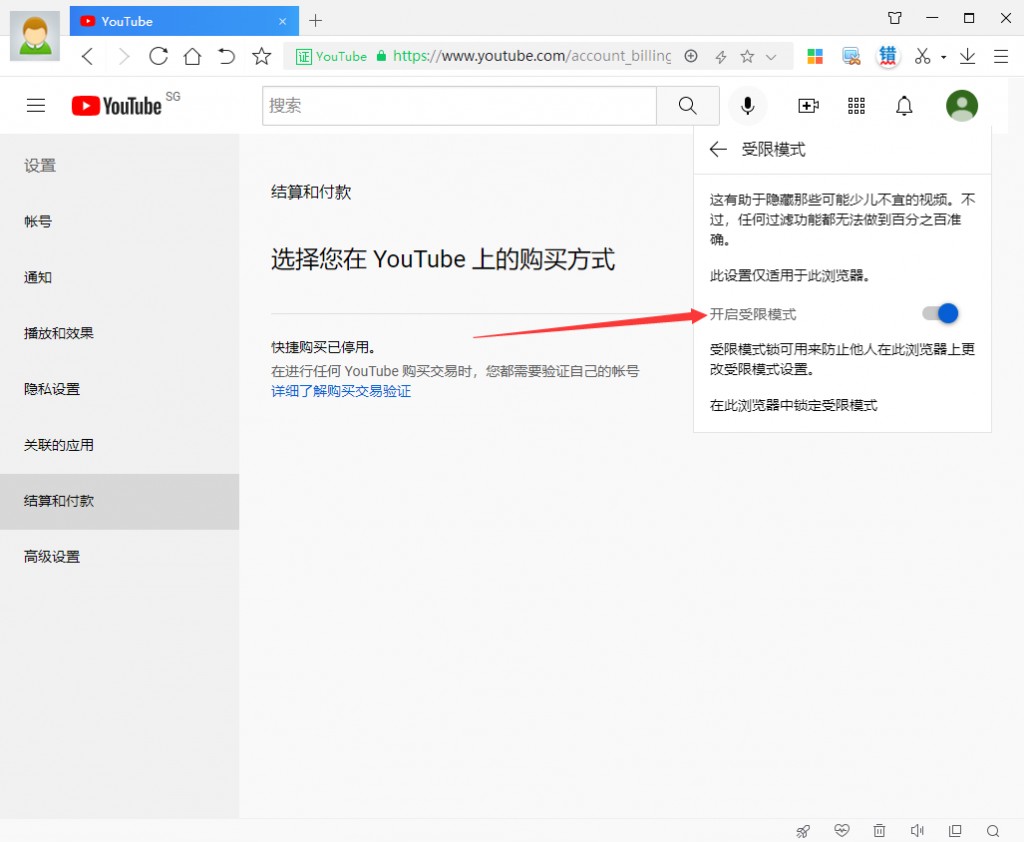1024x842 pixels.
Task: Click the status bar window icon
Action: [955, 830]
